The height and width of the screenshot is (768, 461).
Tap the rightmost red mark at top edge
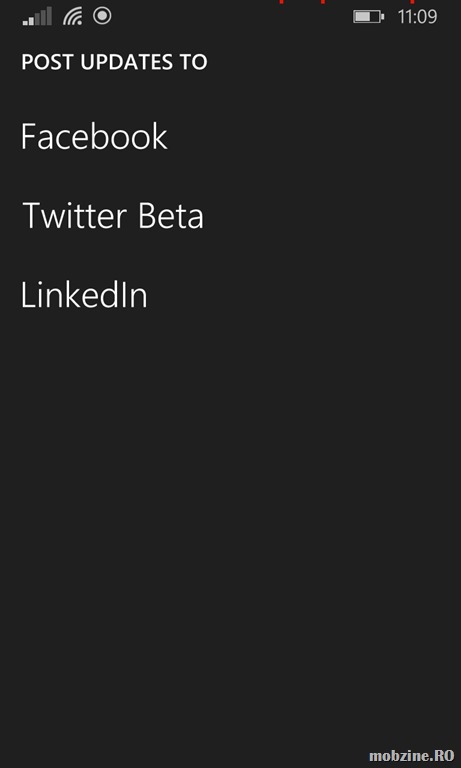coord(412,1)
